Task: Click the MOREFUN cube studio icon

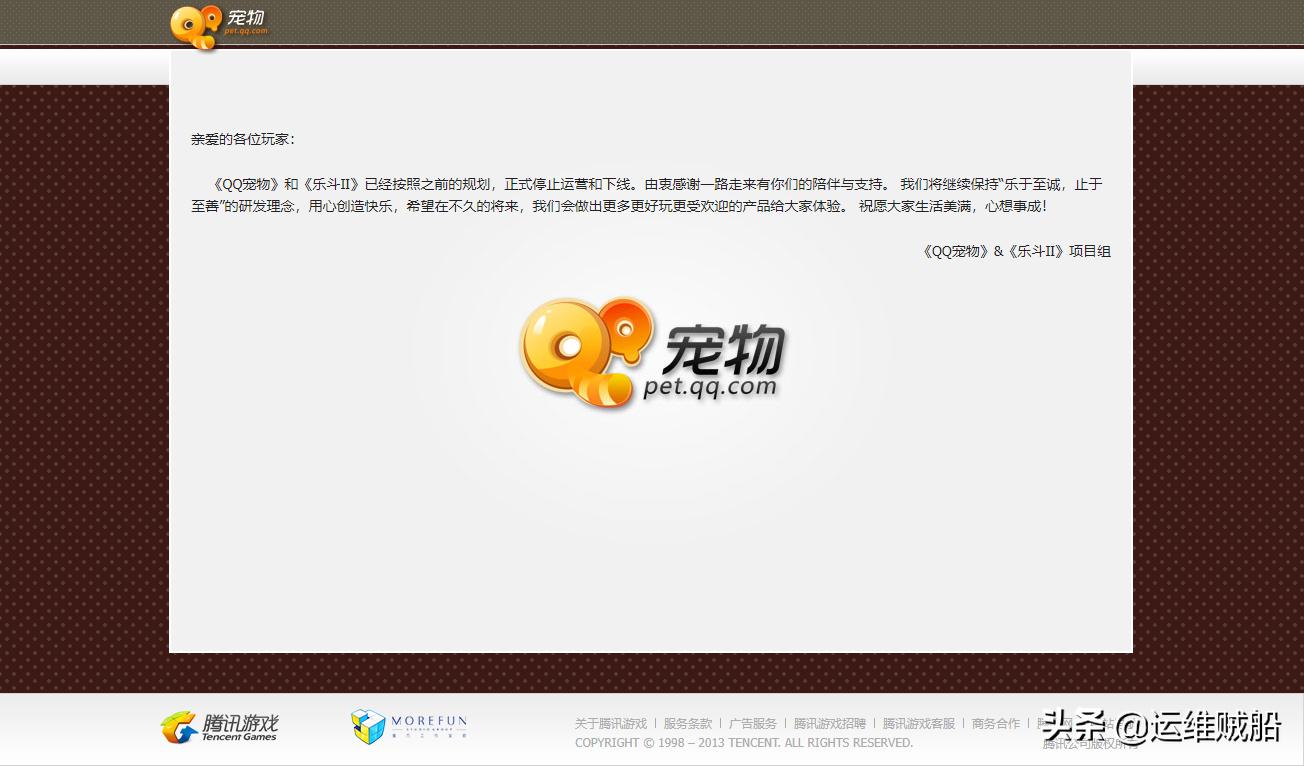Action: pyautogui.click(x=367, y=726)
